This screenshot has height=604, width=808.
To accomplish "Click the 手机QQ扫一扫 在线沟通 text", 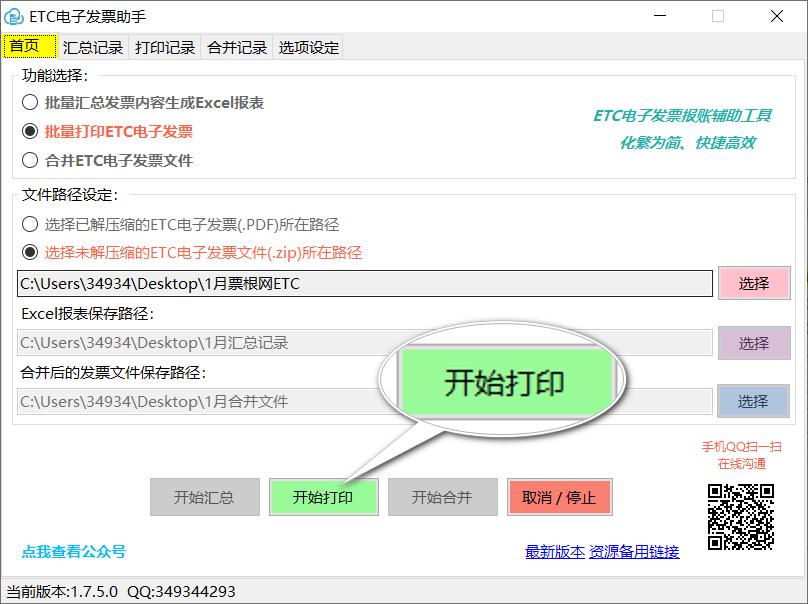I will (x=742, y=455).
